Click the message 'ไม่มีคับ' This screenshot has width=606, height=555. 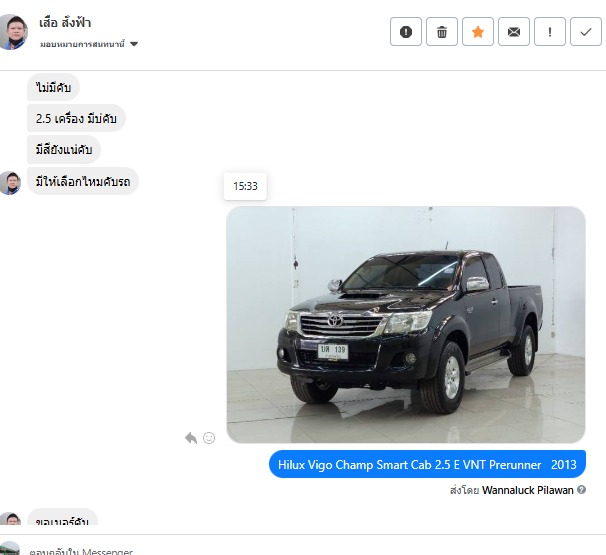(x=53, y=87)
